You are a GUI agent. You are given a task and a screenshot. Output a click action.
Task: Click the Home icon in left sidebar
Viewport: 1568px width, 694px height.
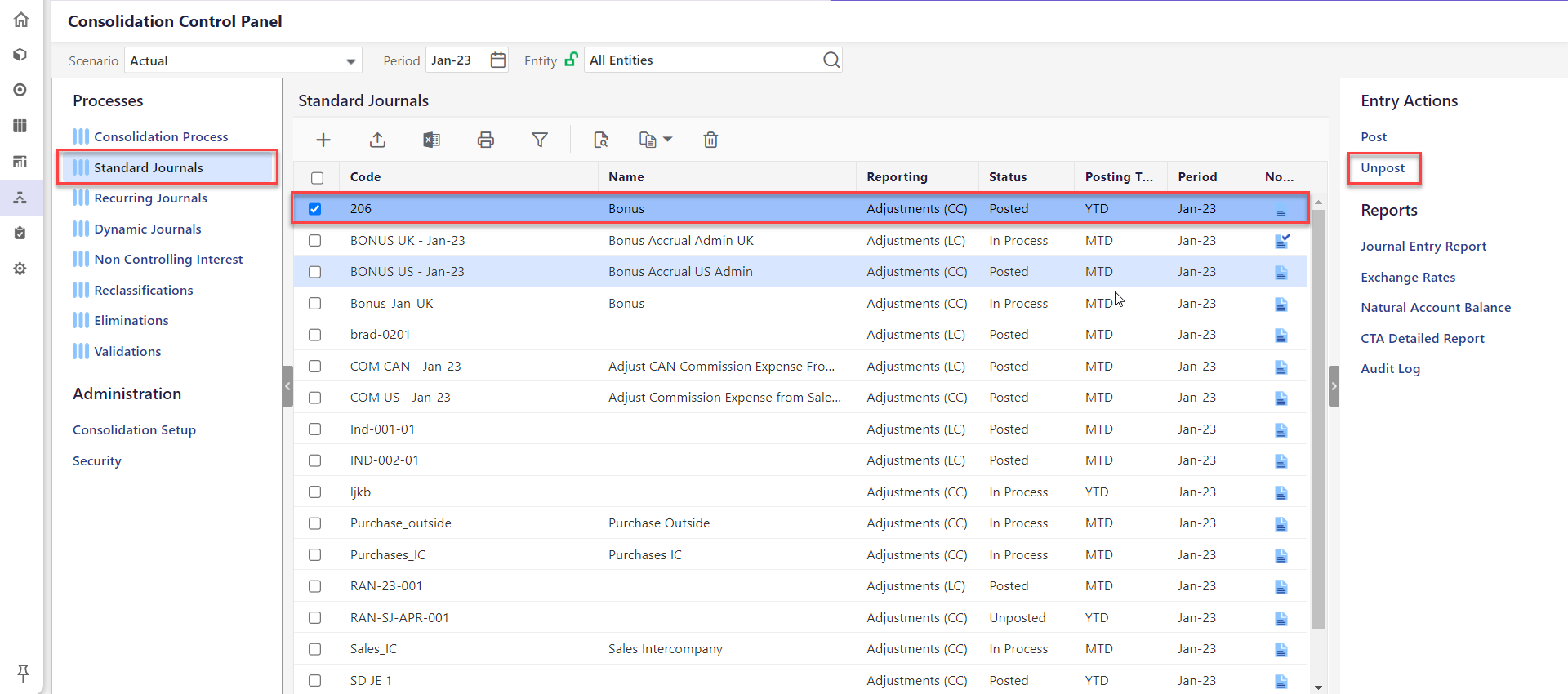tap(21, 20)
